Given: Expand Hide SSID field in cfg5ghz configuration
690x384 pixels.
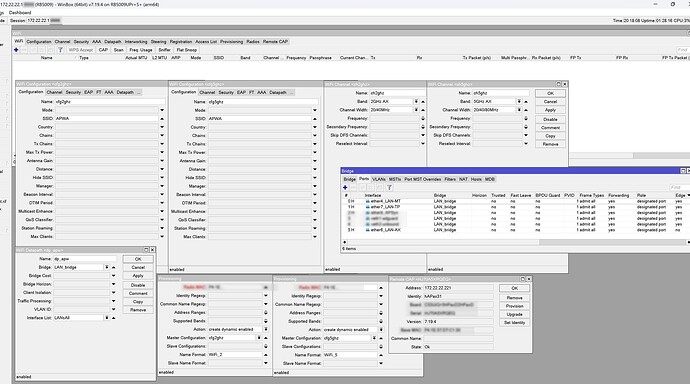Looking at the screenshot, I should tap(315, 178).
